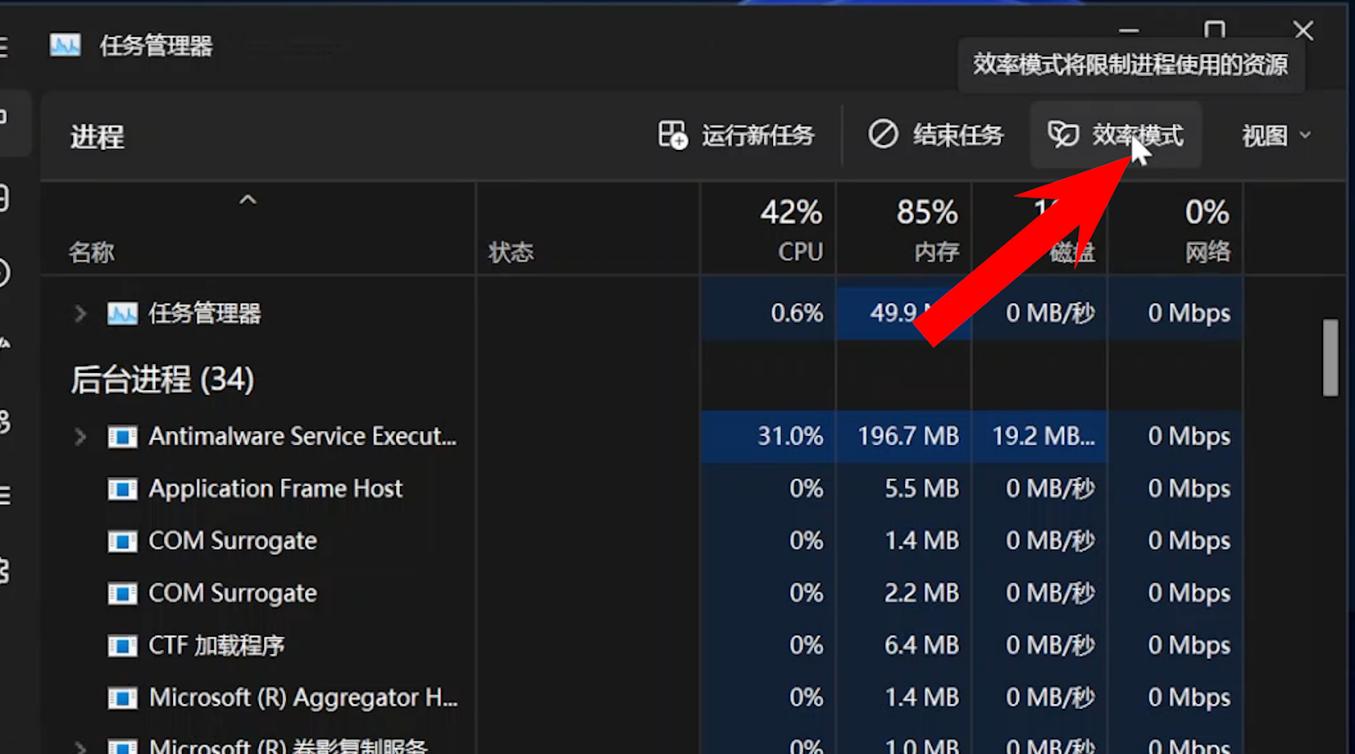Image resolution: width=1355 pixels, height=754 pixels.
Task: Expand the 任务管理器 process entry
Action: tap(80, 313)
